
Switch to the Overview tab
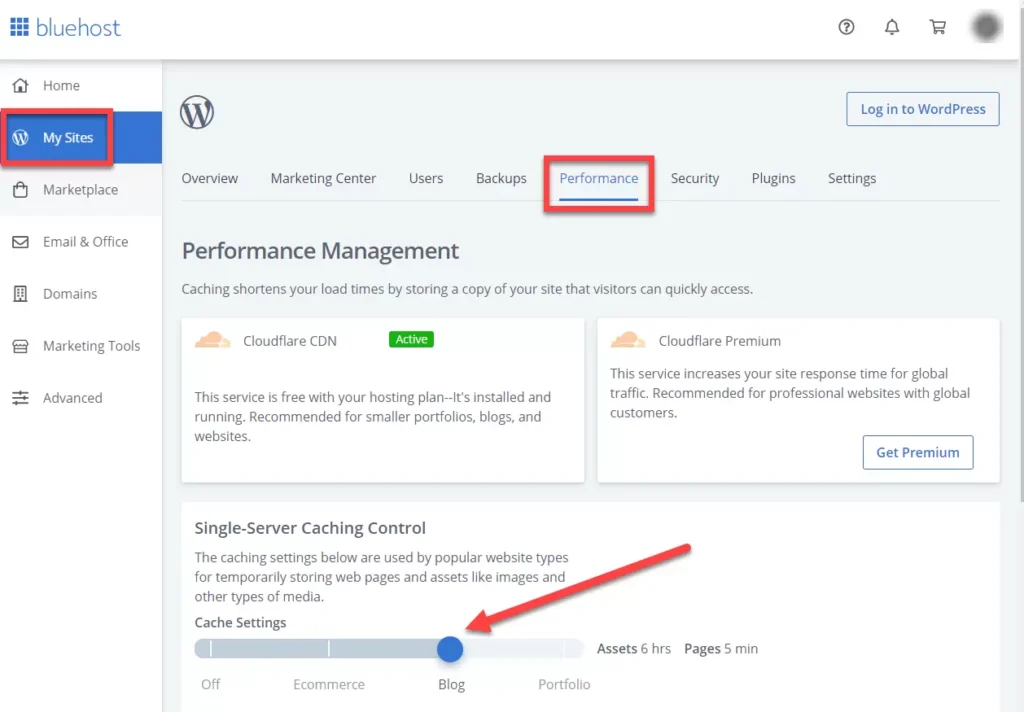point(210,178)
